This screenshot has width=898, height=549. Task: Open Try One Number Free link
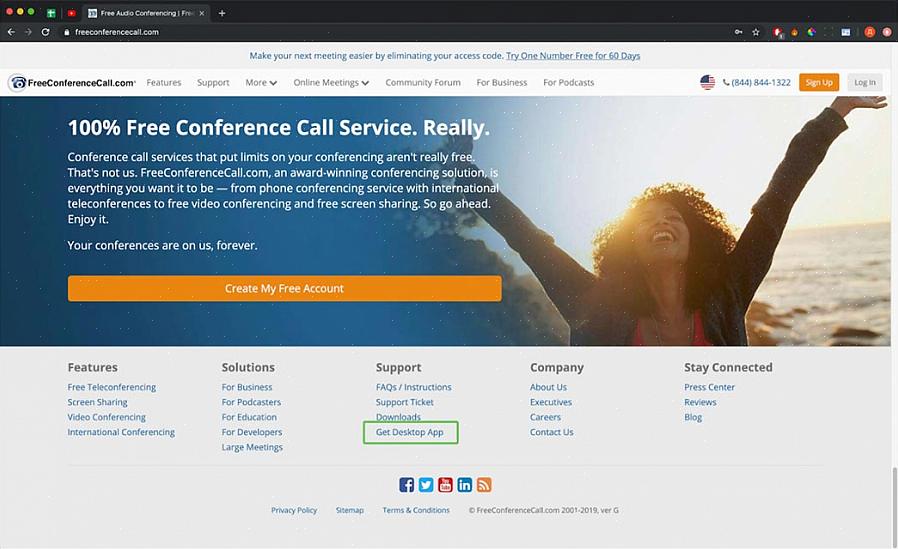[x=573, y=56]
